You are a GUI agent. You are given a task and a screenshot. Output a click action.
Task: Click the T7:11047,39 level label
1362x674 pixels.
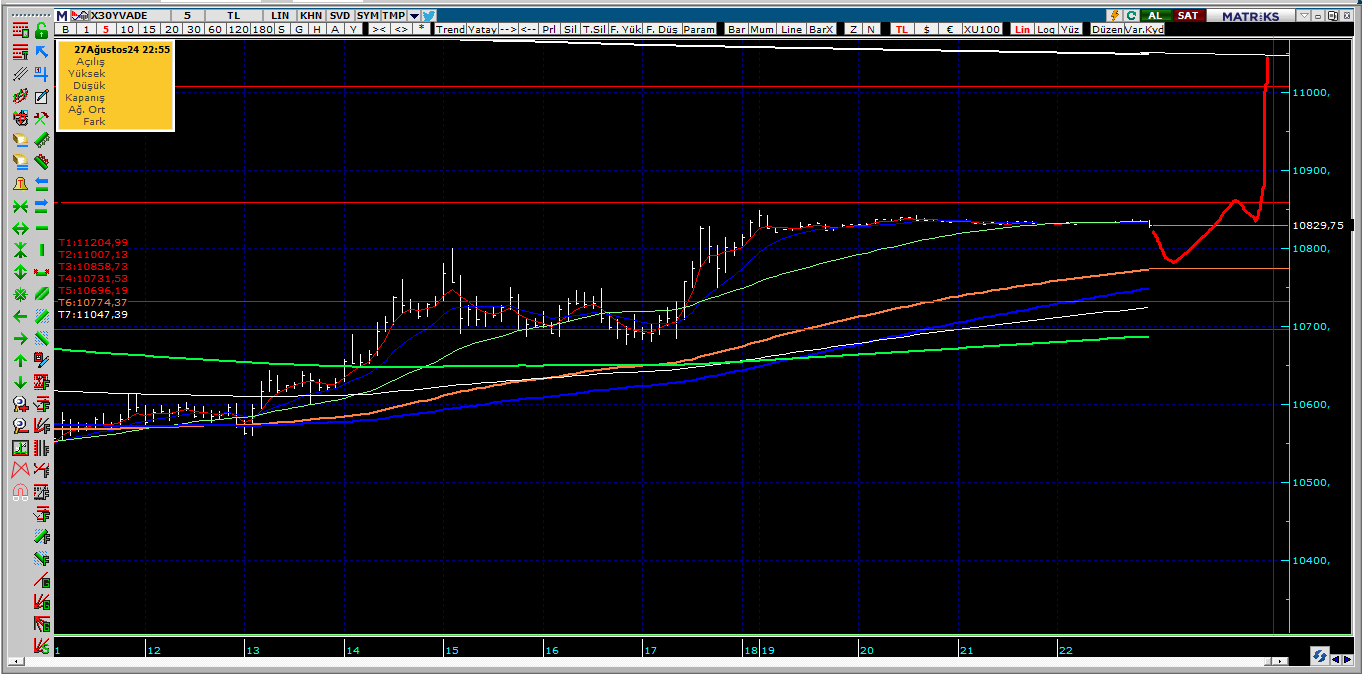click(x=93, y=314)
